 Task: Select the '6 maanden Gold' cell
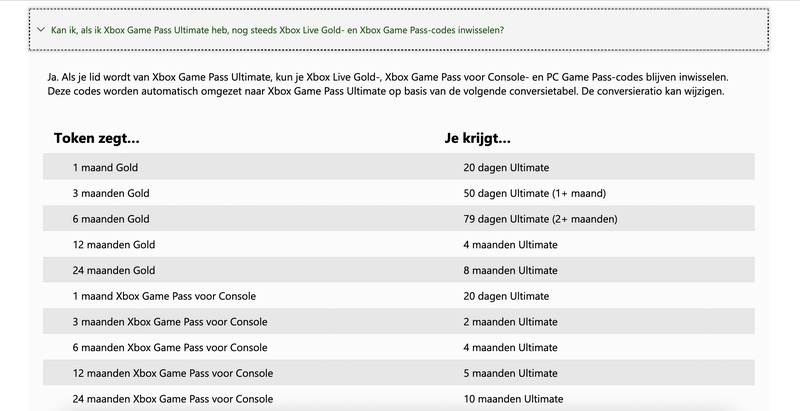tap(111, 219)
